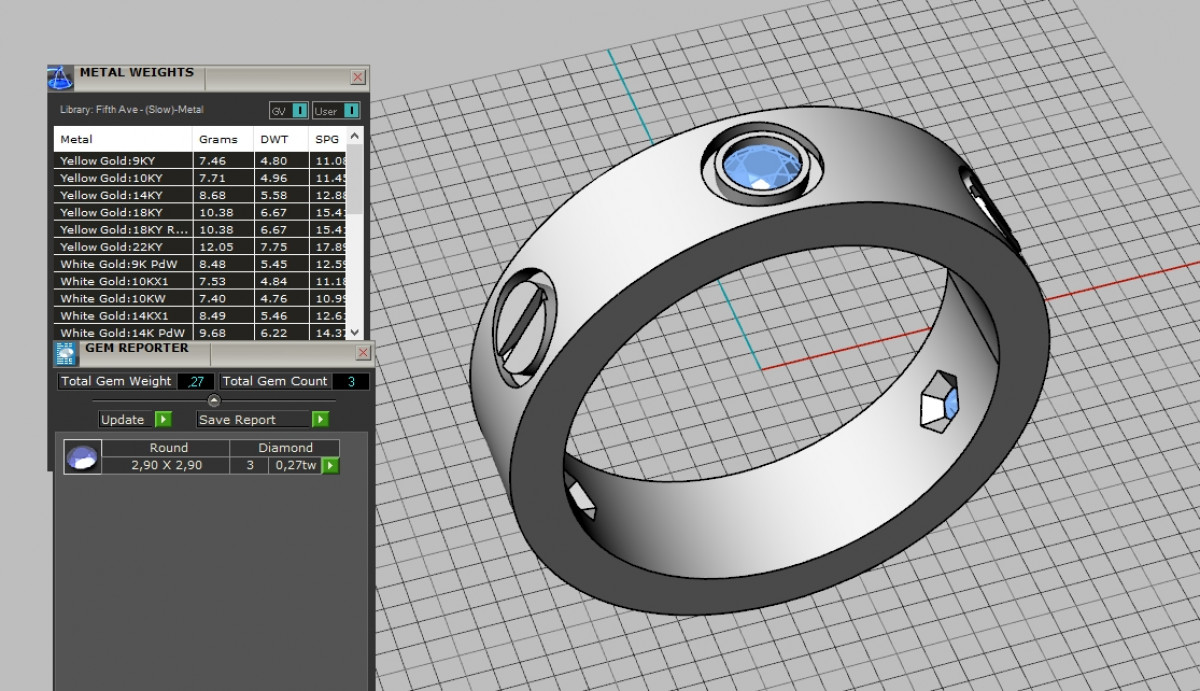Image resolution: width=1200 pixels, height=691 pixels.
Task: Click the green arrow beside Update
Action: tap(163, 420)
